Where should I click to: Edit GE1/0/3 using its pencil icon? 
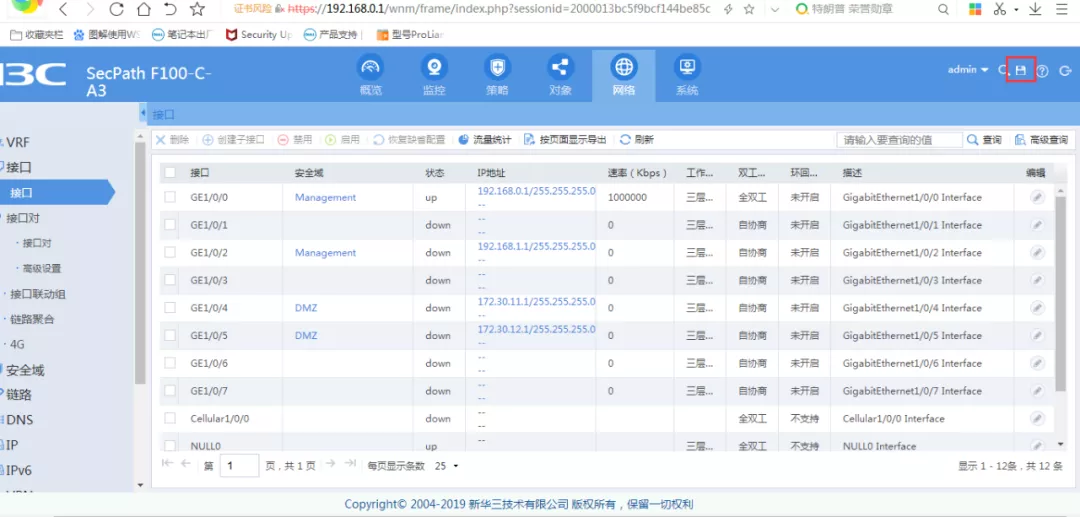[1037, 280]
